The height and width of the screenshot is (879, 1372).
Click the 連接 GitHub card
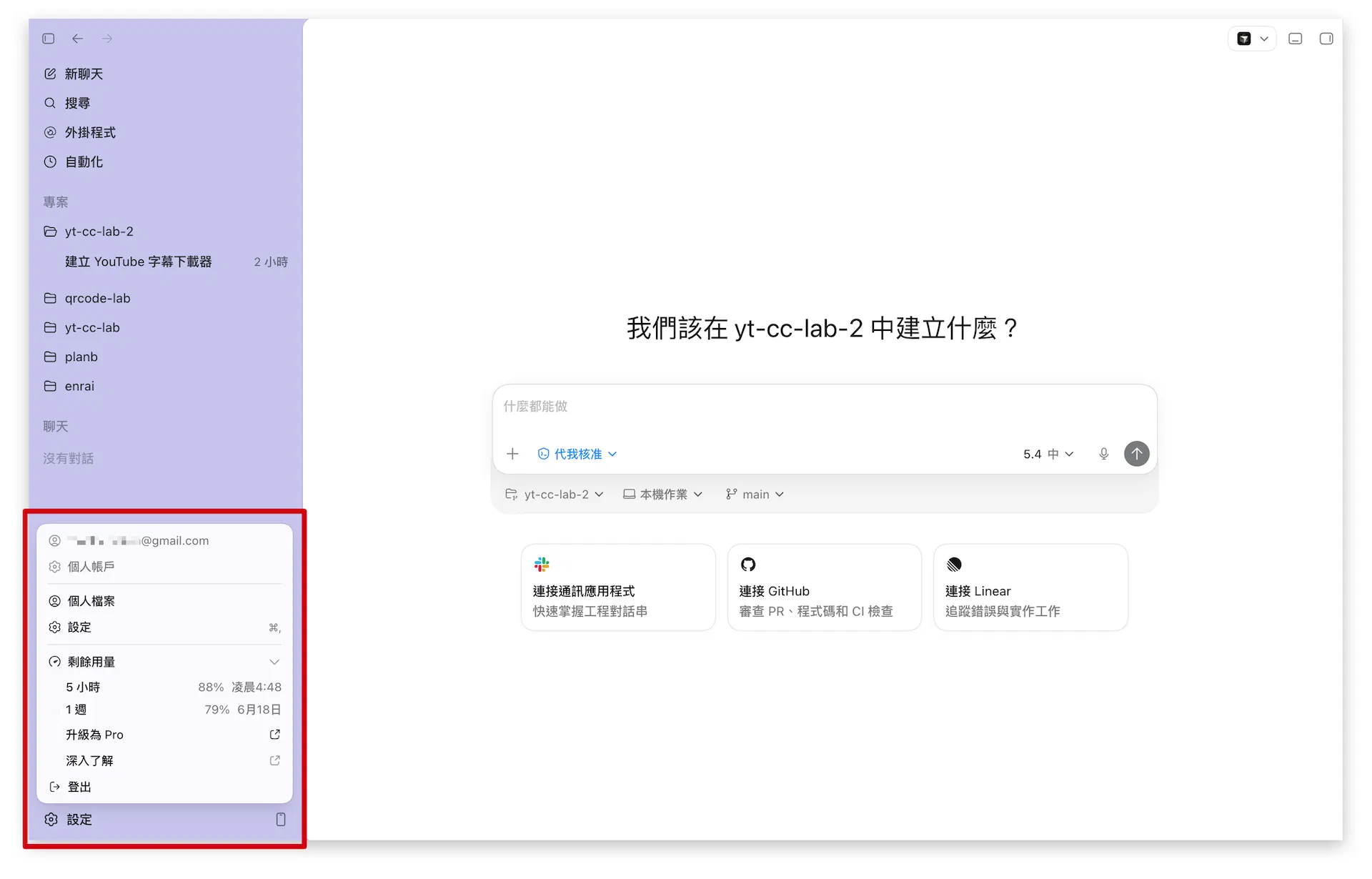[x=825, y=587]
